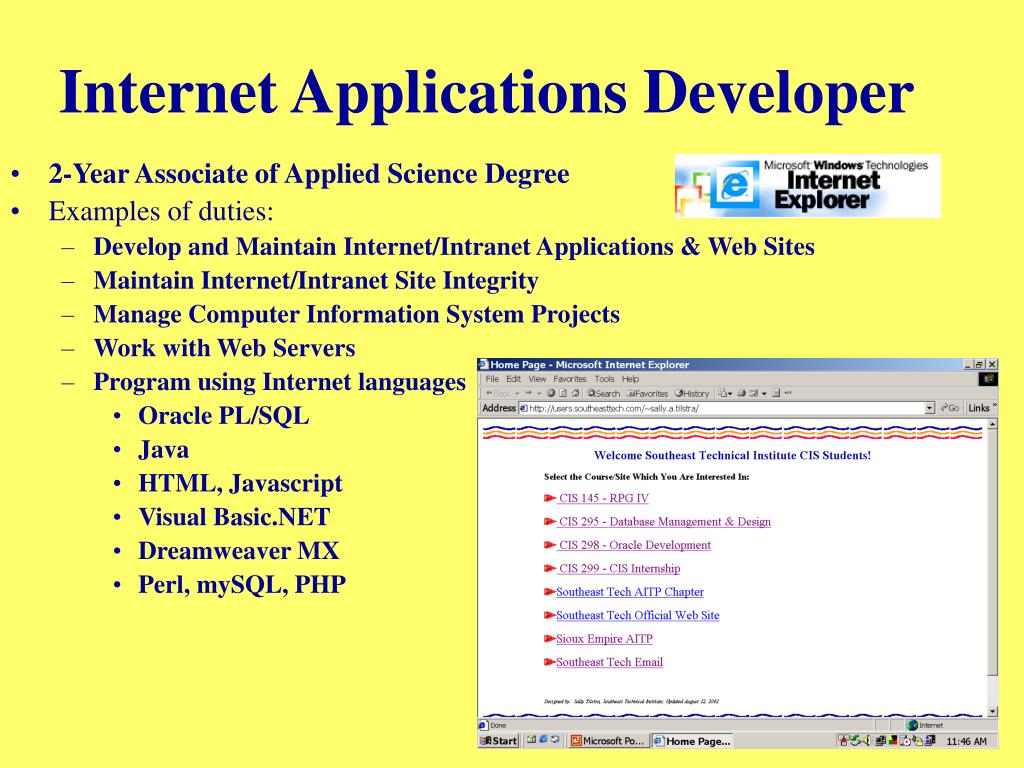
Task: Open the CIS 145 - RPG IV link
Action: pos(603,498)
